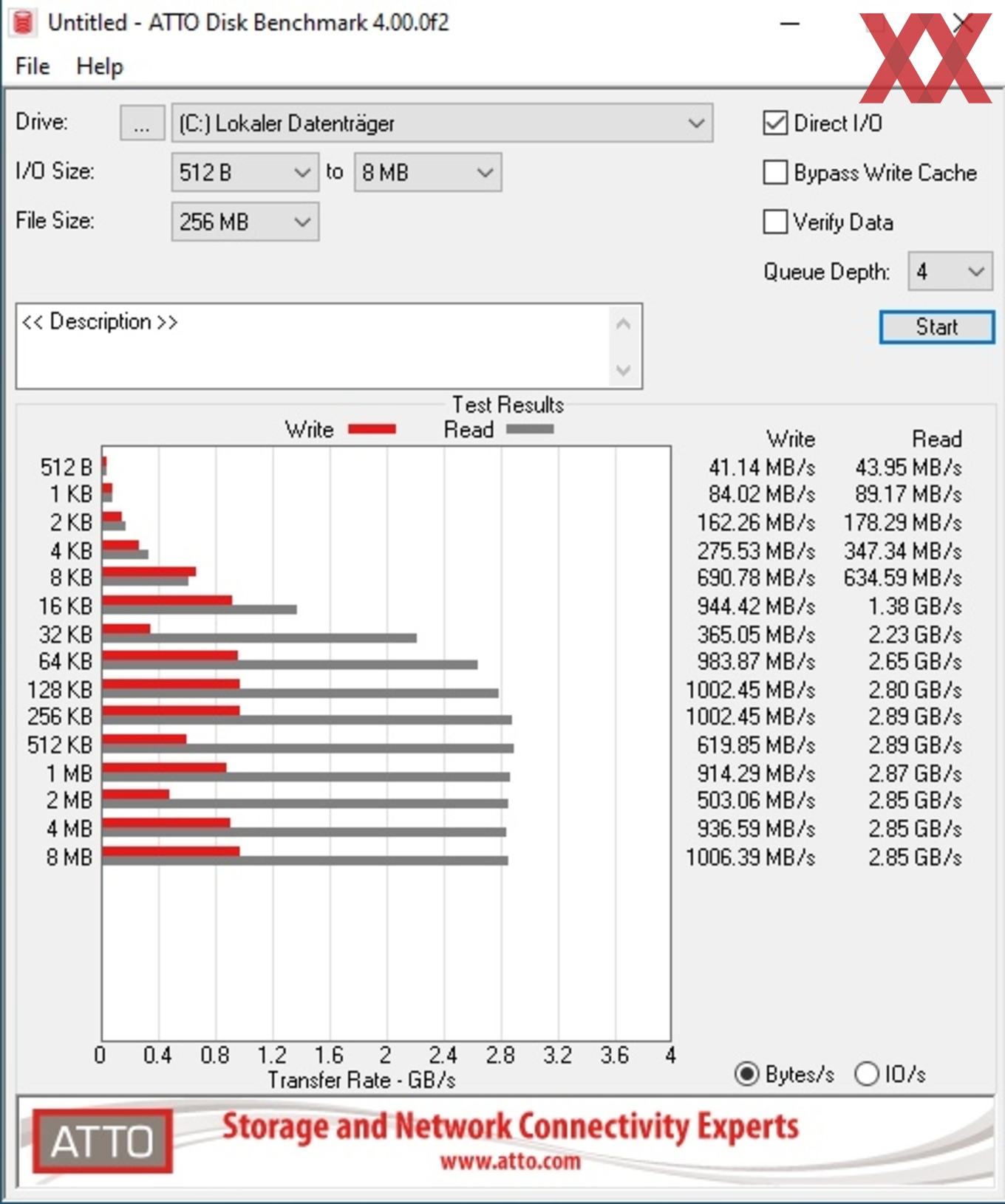1005x1204 pixels.
Task: Click the Description scroll up arrow
Action: pos(624,324)
